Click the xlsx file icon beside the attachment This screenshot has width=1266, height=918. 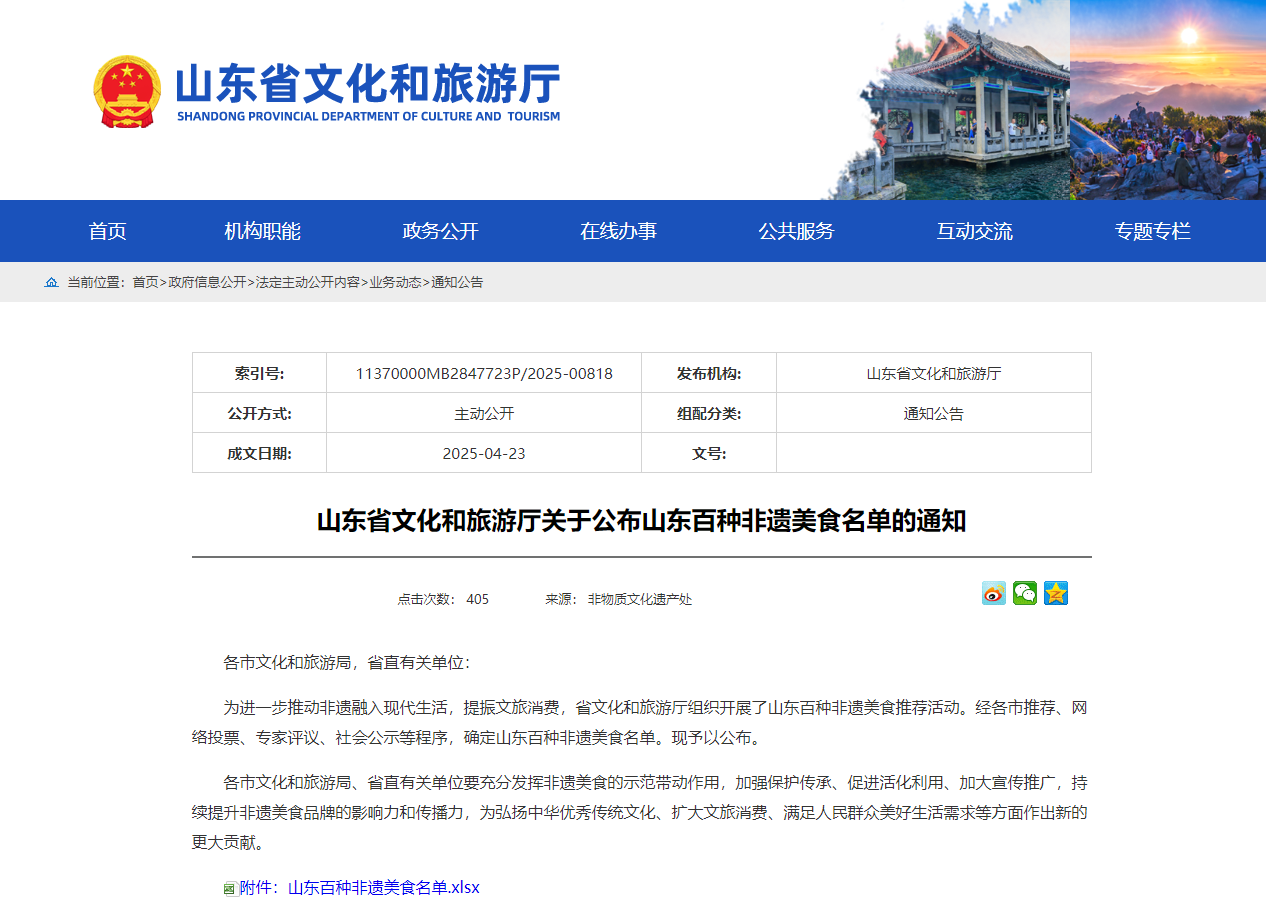coord(230,888)
